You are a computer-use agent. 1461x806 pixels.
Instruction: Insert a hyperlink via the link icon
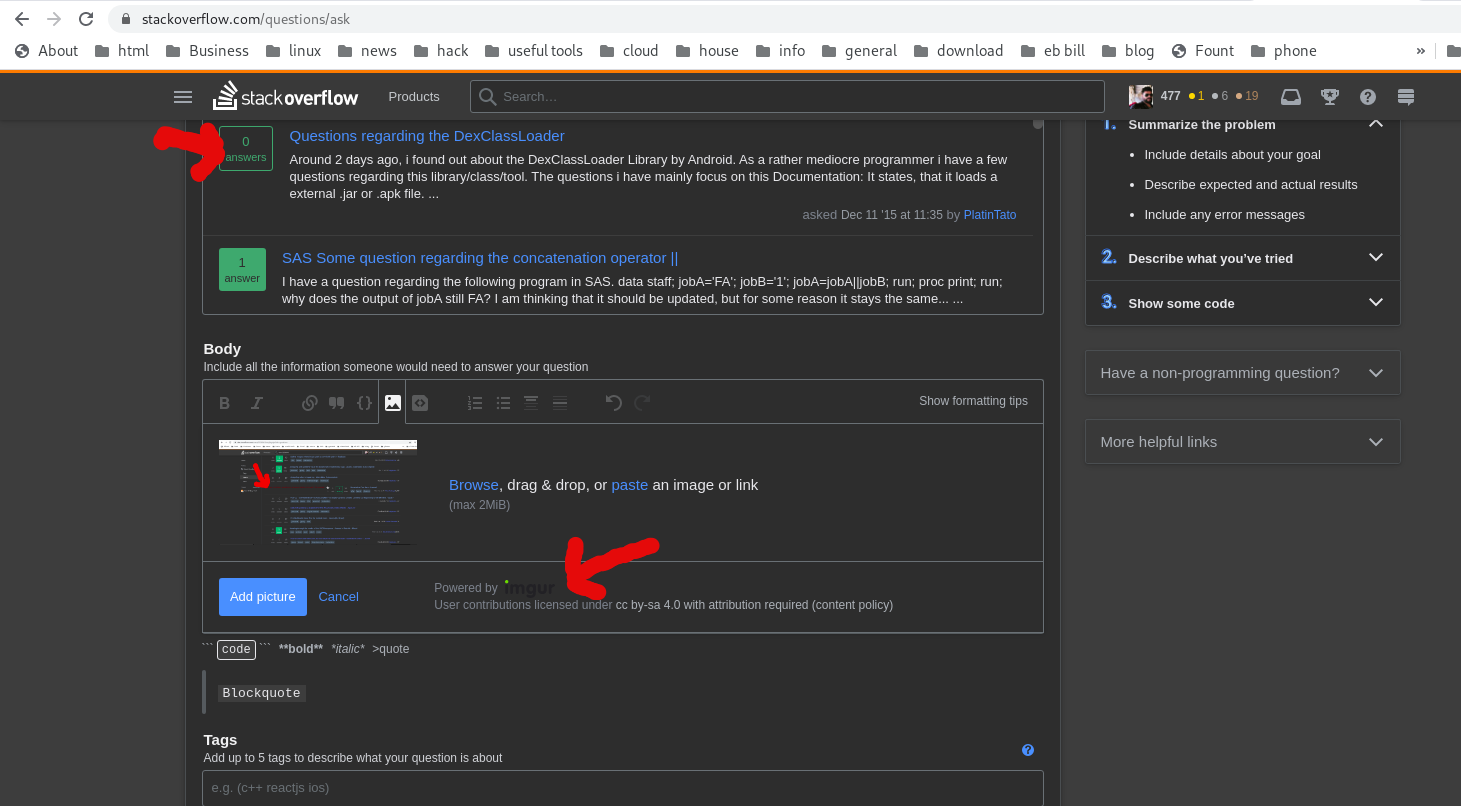pos(310,402)
